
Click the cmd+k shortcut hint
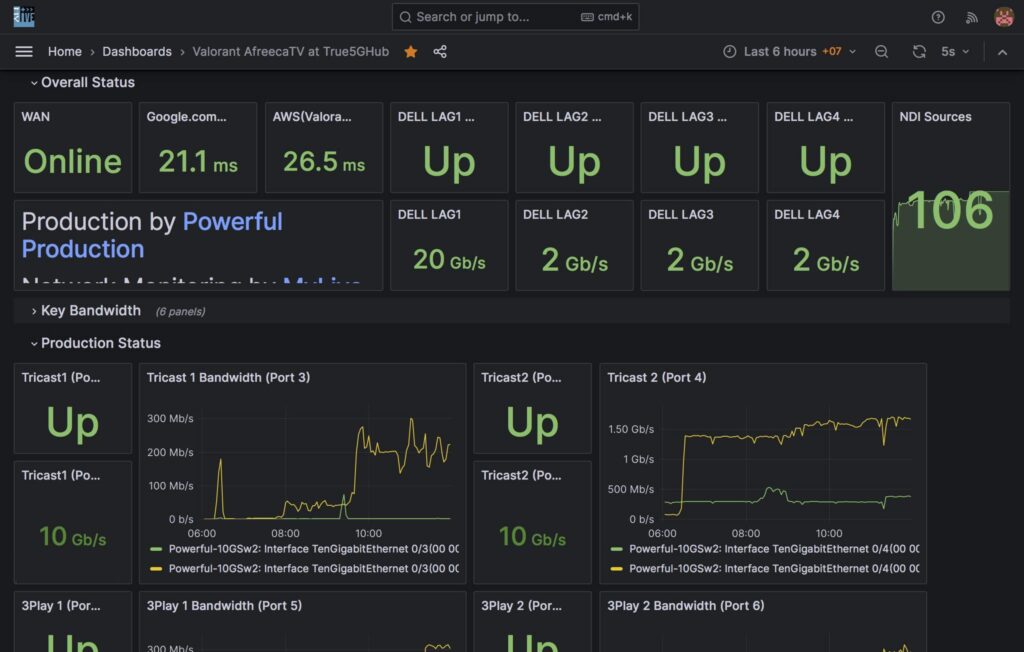coord(607,17)
